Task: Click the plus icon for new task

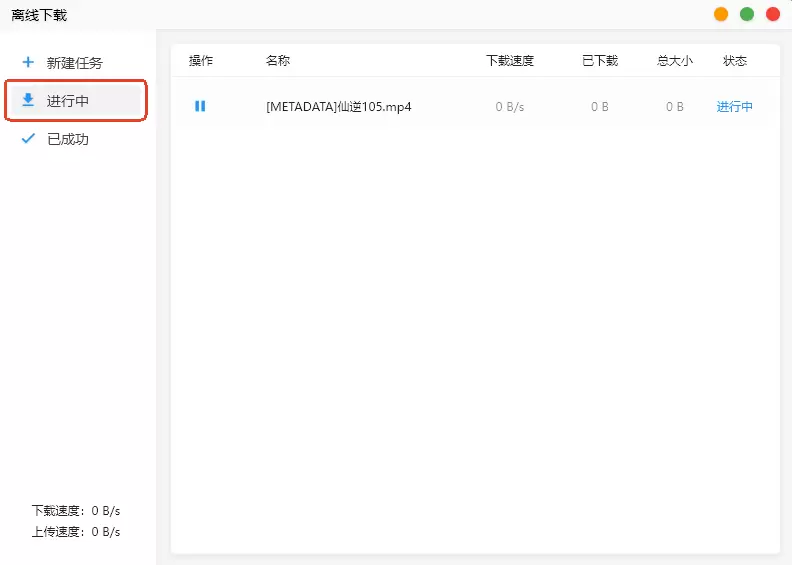Action: (28, 62)
